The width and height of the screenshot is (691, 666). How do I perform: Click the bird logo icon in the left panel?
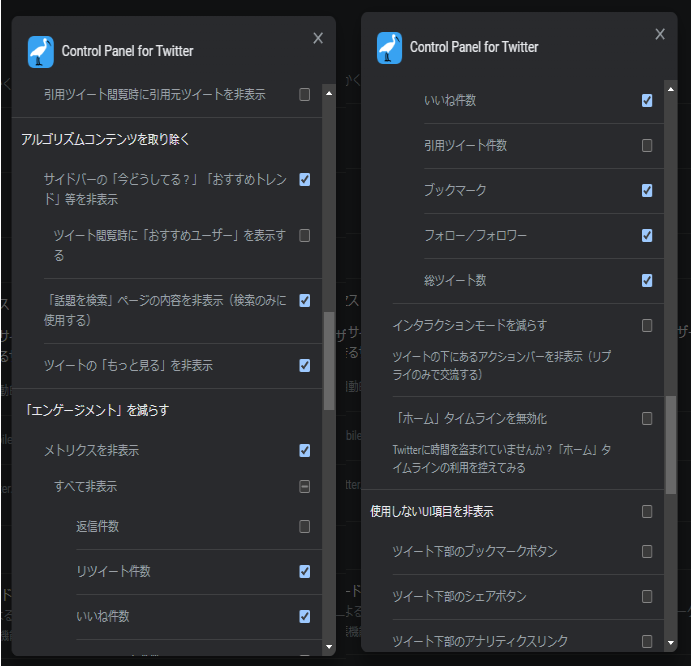[x=41, y=52]
